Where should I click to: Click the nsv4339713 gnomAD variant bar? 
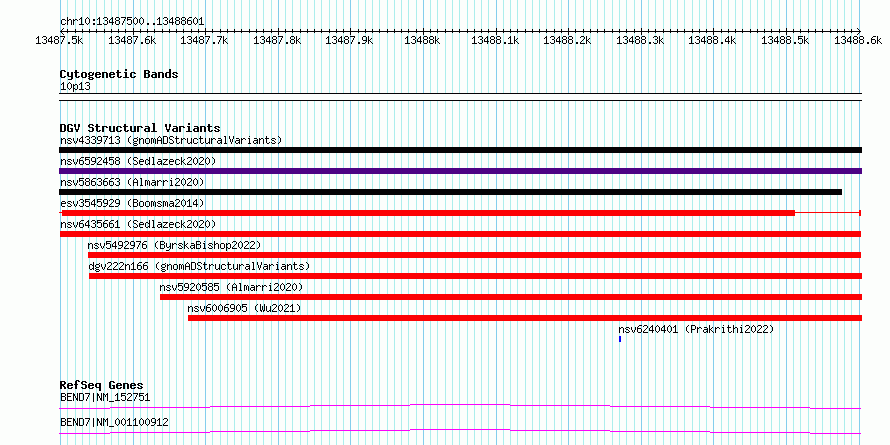pyautogui.click(x=460, y=150)
